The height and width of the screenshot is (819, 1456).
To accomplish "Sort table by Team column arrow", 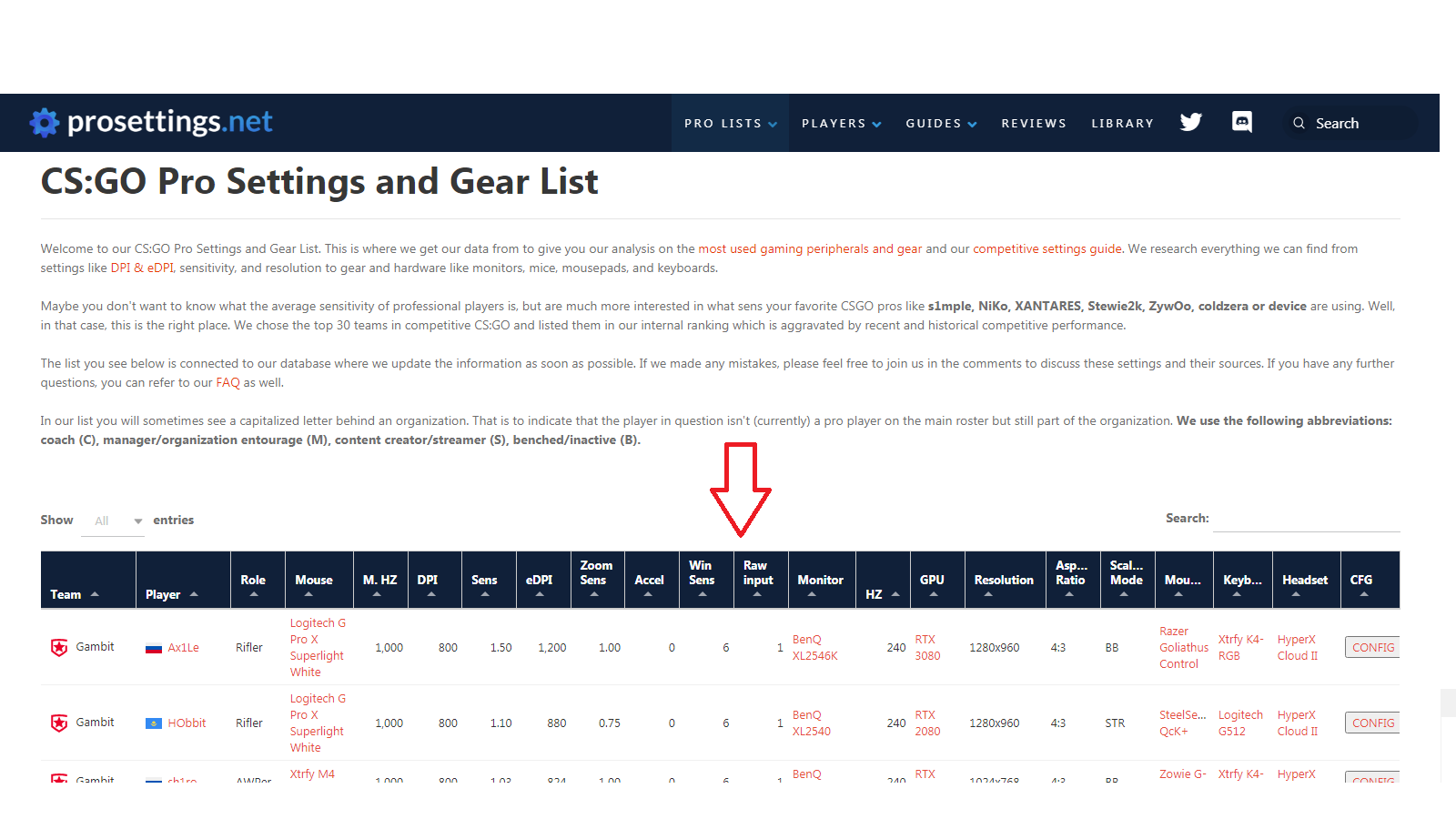I will 95,594.
